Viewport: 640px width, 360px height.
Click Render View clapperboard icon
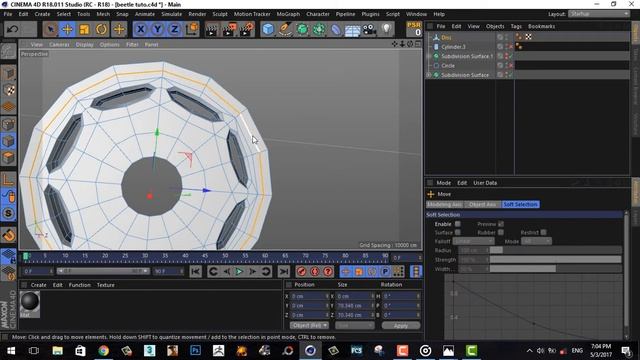tap(211, 29)
